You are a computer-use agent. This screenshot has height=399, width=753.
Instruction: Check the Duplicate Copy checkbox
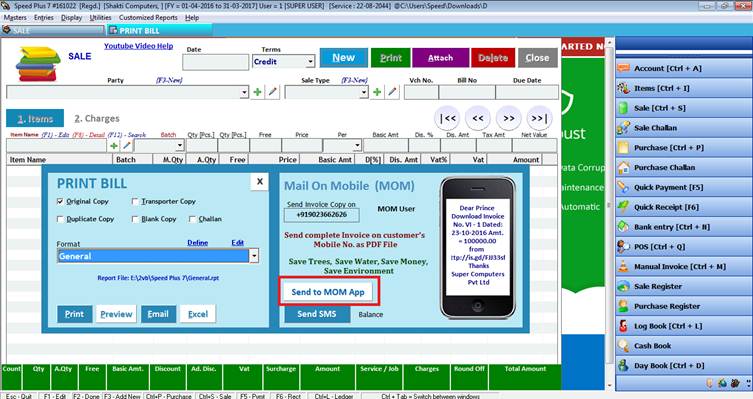(x=60, y=219)
